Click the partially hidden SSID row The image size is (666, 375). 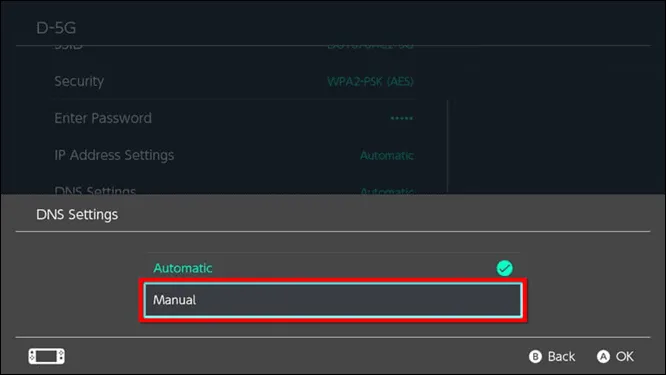[x=234, y=46]
